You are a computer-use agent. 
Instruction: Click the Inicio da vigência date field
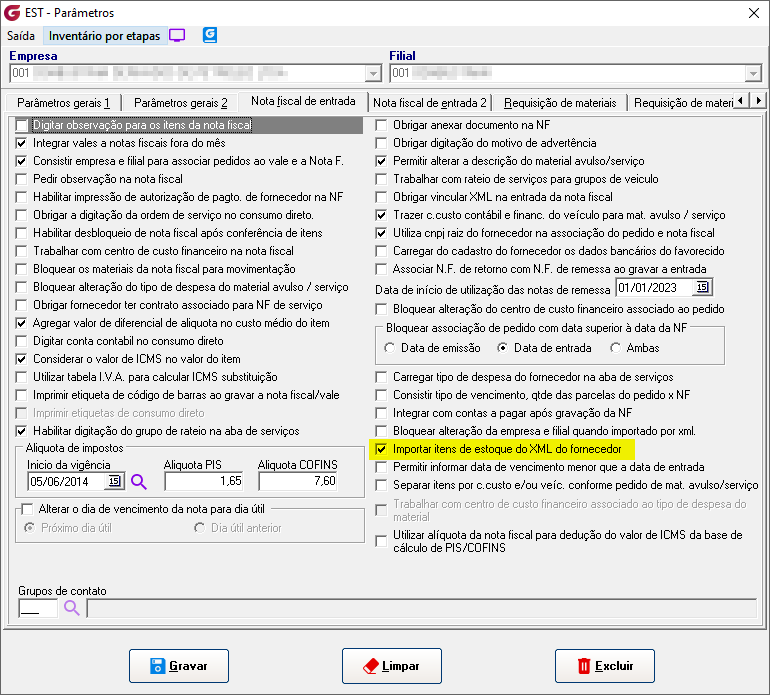click(x=66, y=481)
